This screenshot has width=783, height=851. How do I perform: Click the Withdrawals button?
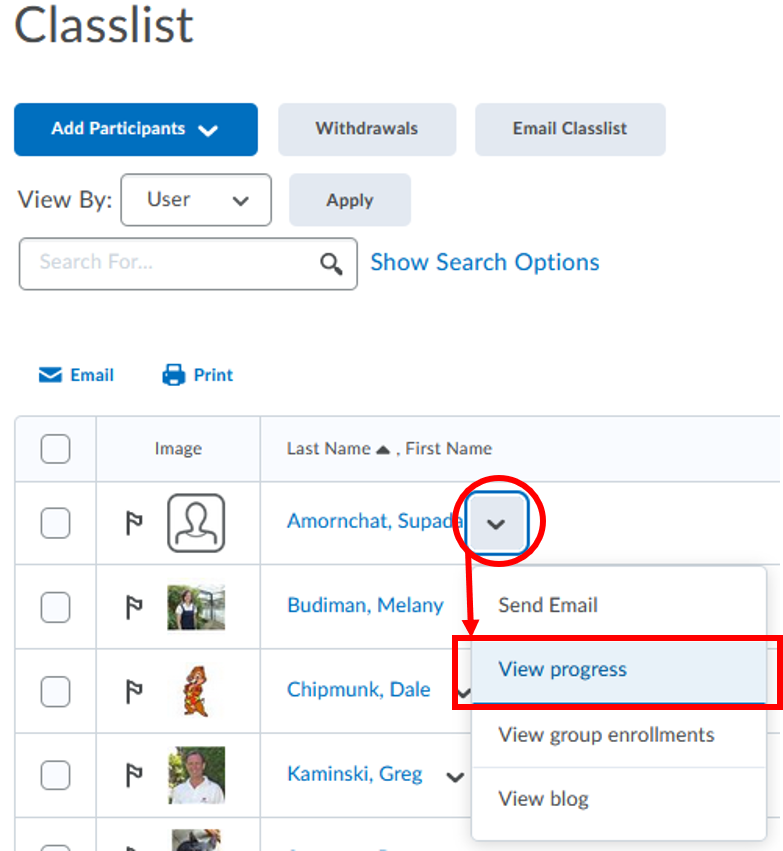click(366, 129)
